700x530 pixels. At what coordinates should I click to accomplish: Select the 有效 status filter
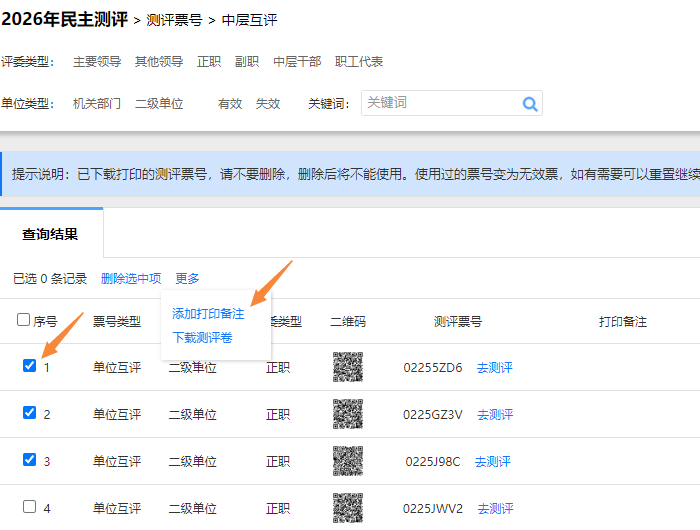click(x=230, y=104)
